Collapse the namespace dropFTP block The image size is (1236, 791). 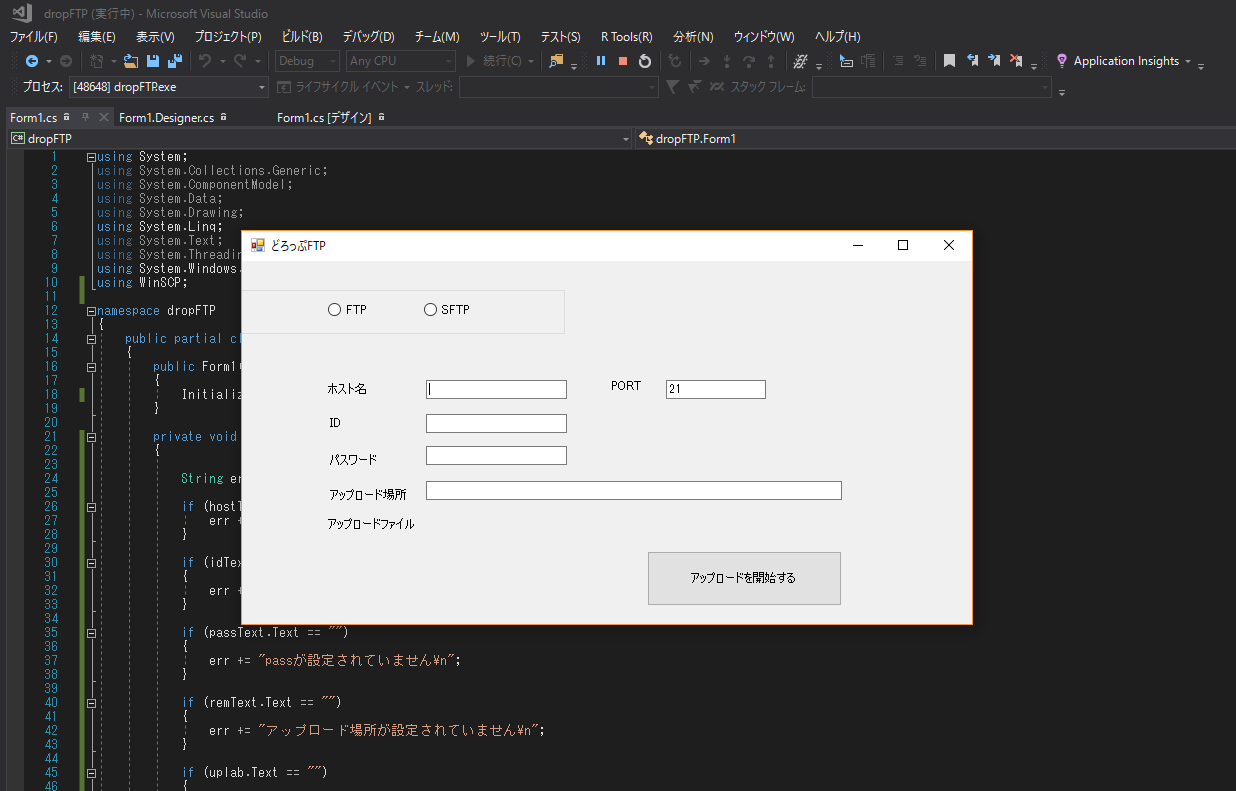pyautogui.click(x=91, y=311)
